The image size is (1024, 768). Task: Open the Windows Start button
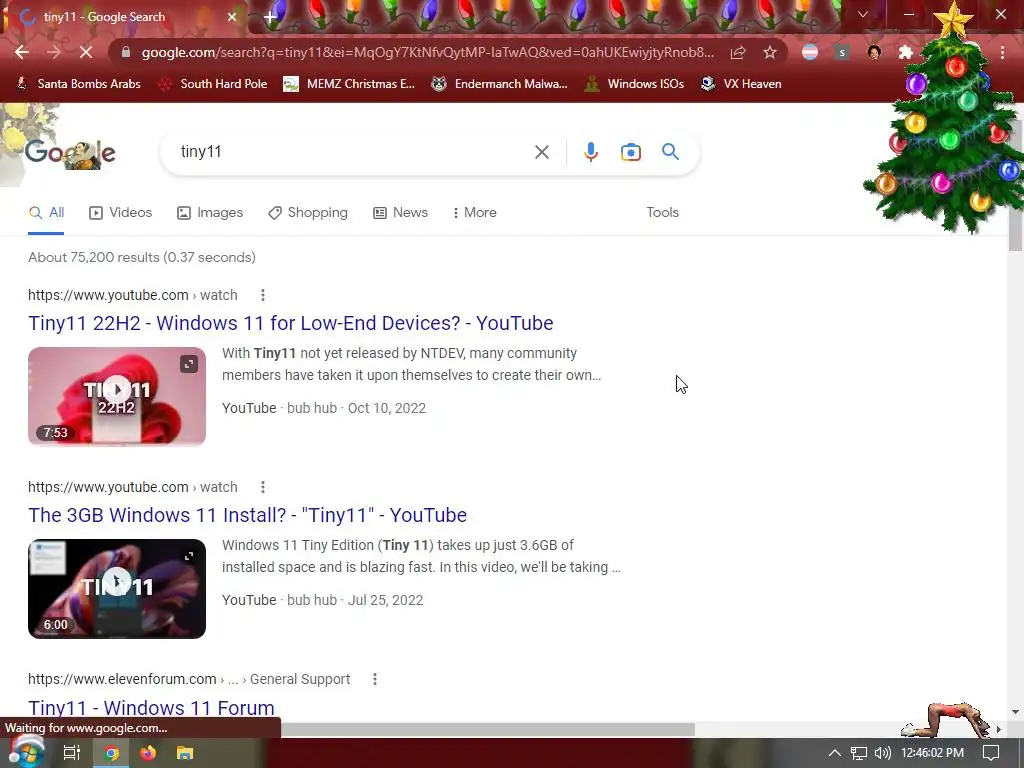coord(25,752)
